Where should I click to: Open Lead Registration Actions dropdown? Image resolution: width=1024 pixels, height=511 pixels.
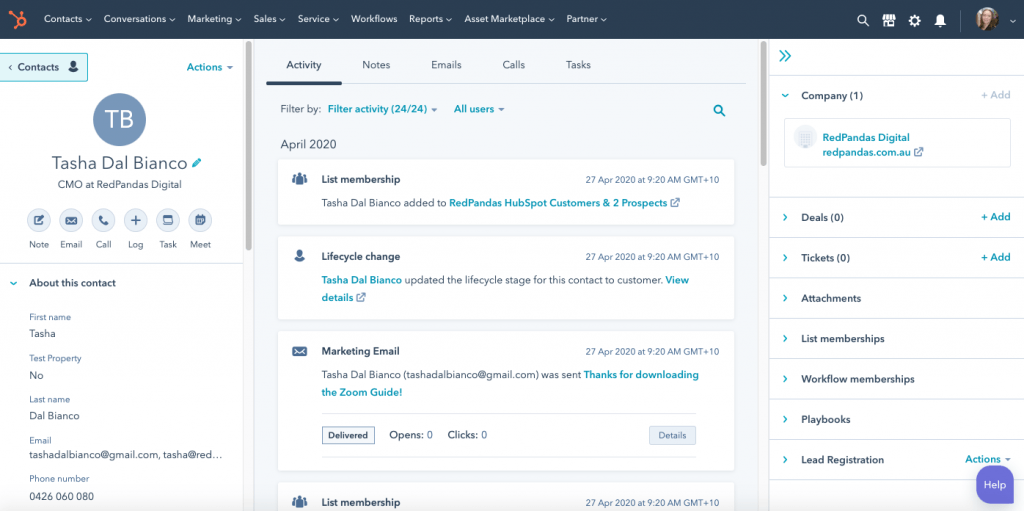987,459
